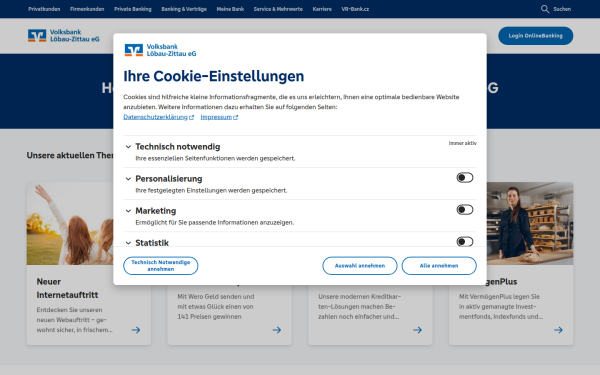Click the Unsere aktuellen Themen heading

[70, 155]
